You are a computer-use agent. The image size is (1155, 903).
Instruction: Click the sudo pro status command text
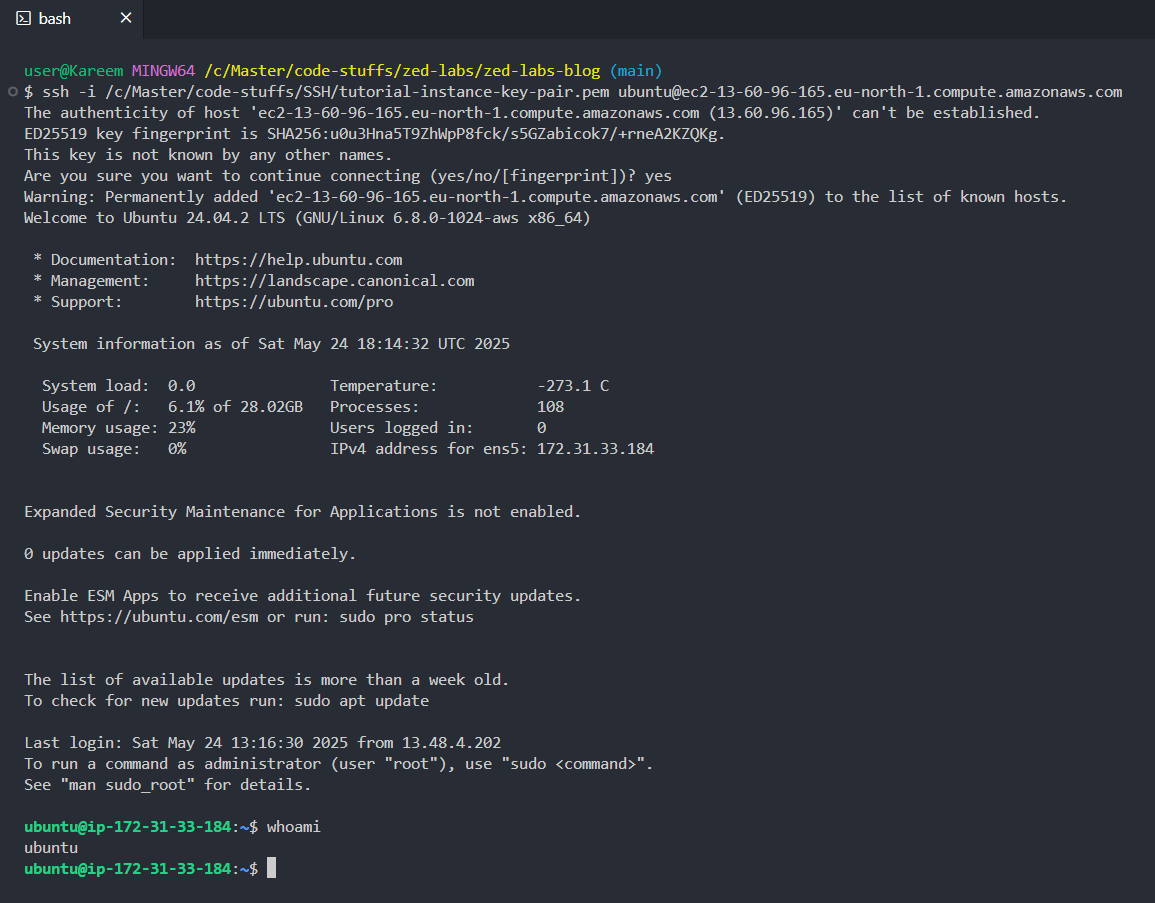tap(407, 617)
